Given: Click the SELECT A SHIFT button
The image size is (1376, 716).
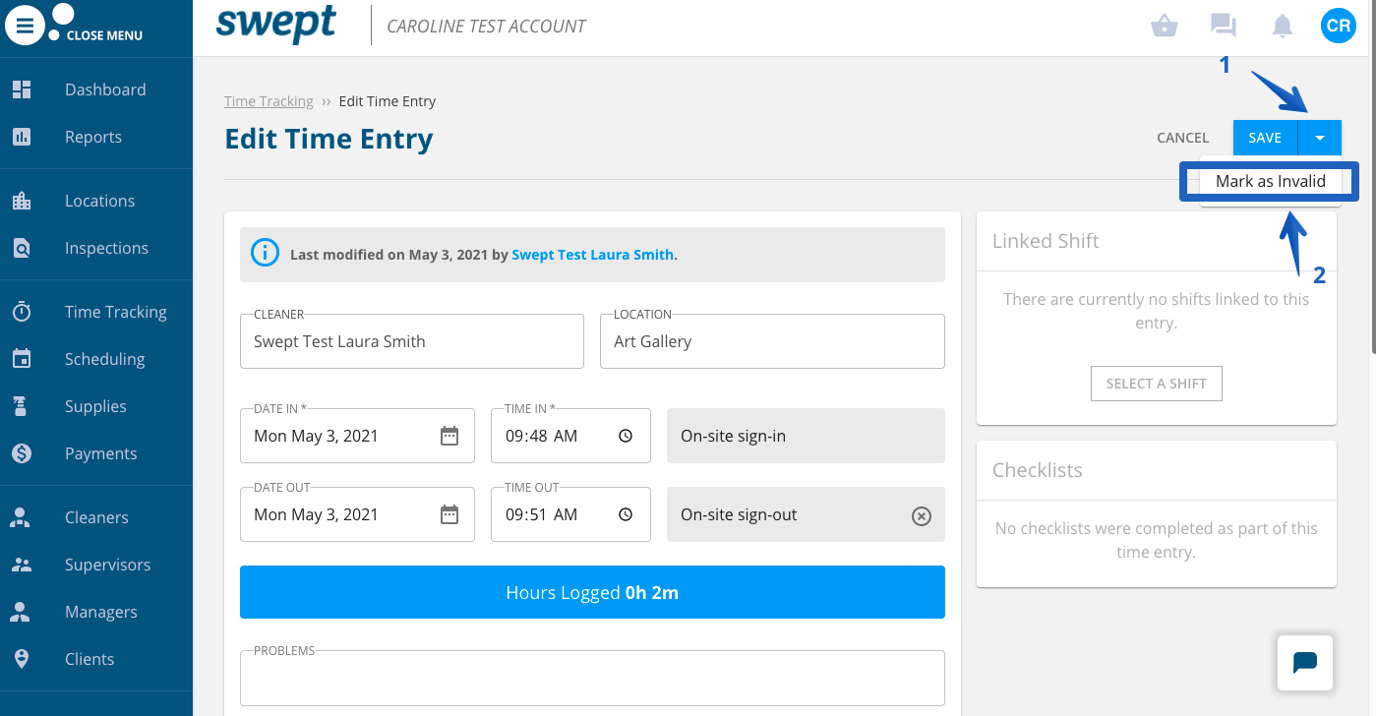Looking at the screenshot, I should (x=1156, y=383).
